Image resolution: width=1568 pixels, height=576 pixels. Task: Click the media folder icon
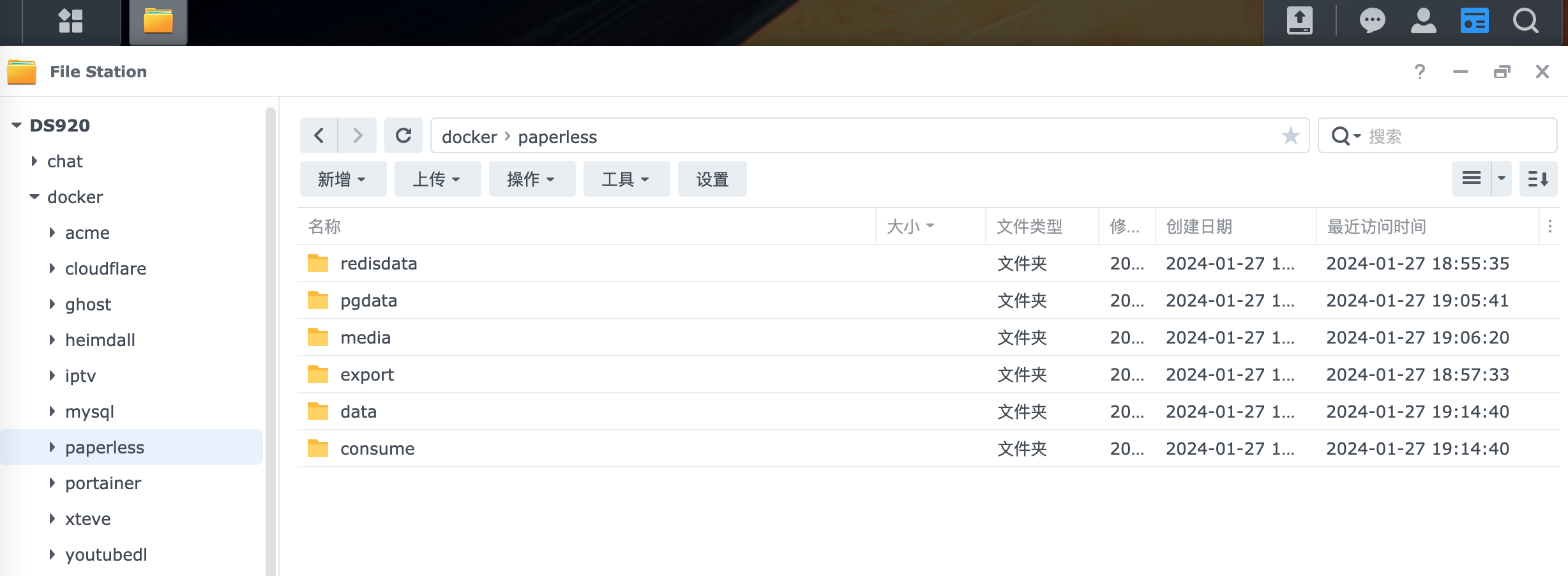(318, 337)
